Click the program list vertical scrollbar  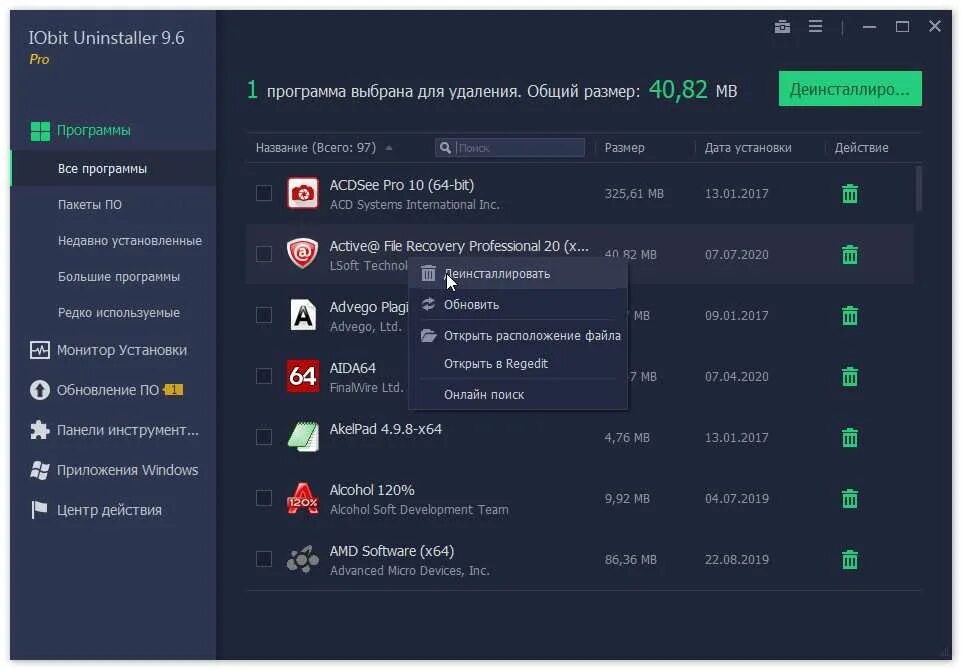coord(918,189)
